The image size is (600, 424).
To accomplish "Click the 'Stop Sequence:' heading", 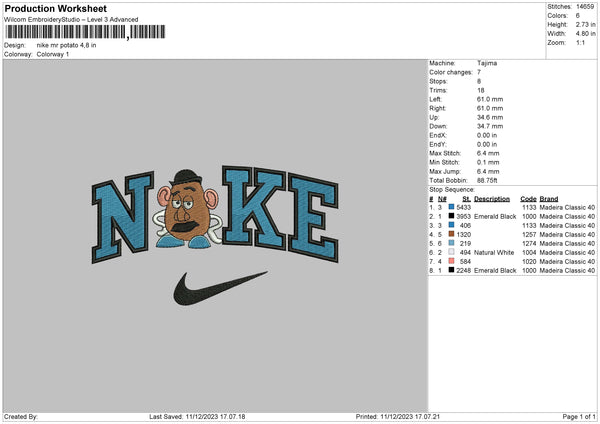I will click(x=452, y=189).
